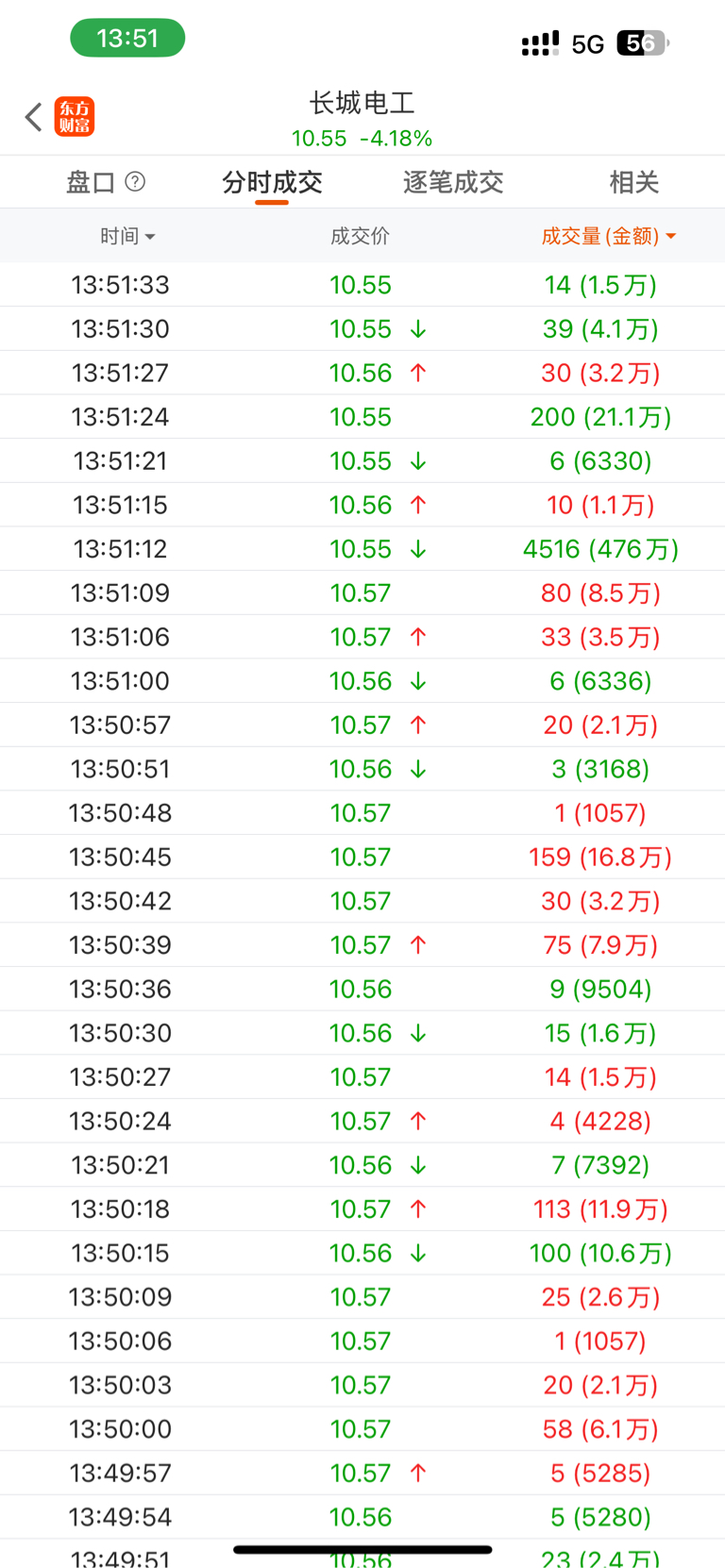The height and width of the screenshot is (1568, 725).
Task: Tap the help question mark beside 盘口
Action: (135, 181)
